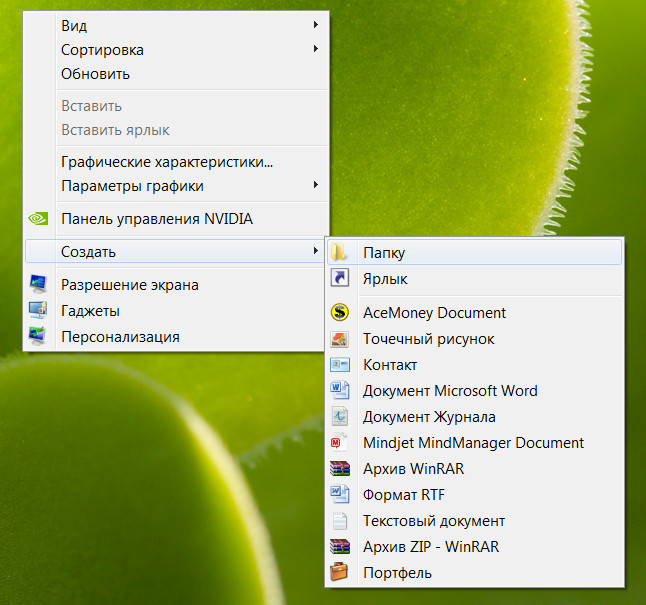Open the Вид menu item

176,26
